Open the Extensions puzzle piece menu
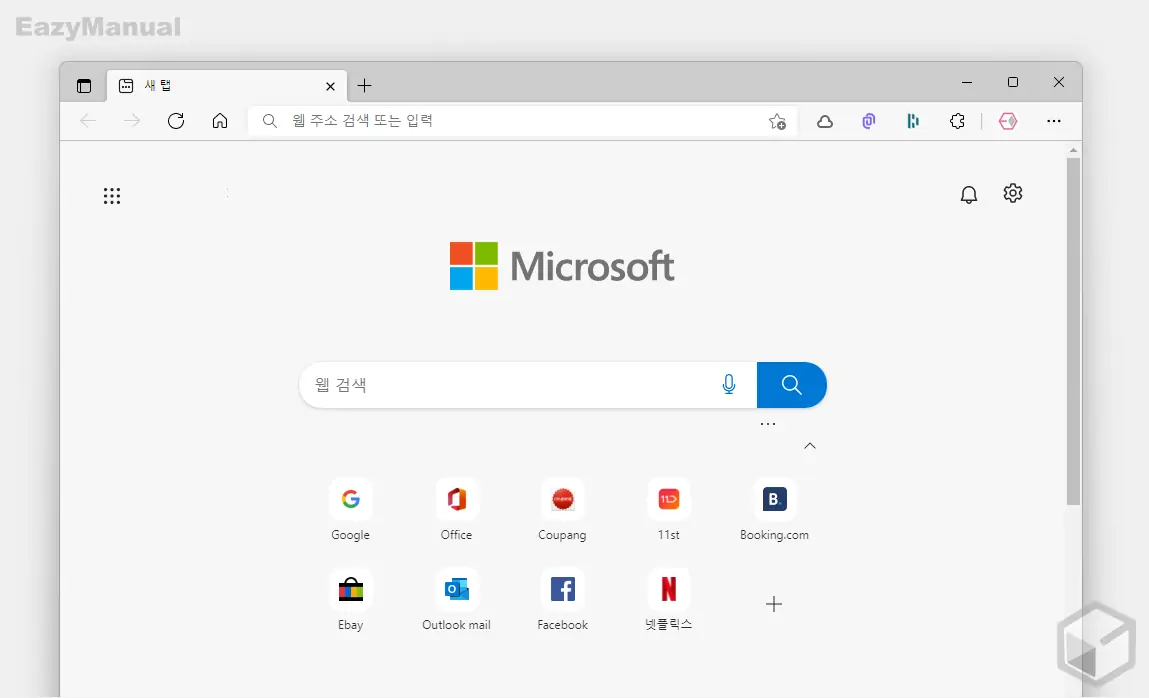The image size is (1149, 698). pos(957,122)
